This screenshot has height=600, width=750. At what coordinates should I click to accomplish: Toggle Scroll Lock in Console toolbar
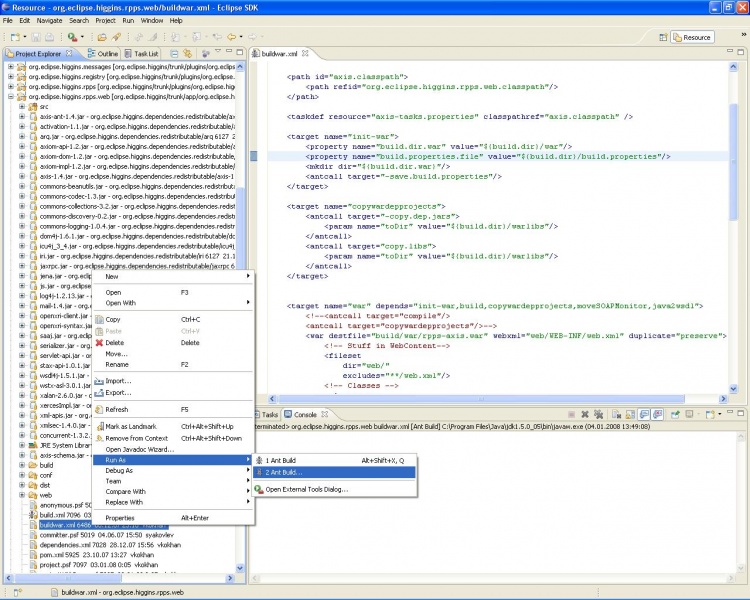[630, 414]
